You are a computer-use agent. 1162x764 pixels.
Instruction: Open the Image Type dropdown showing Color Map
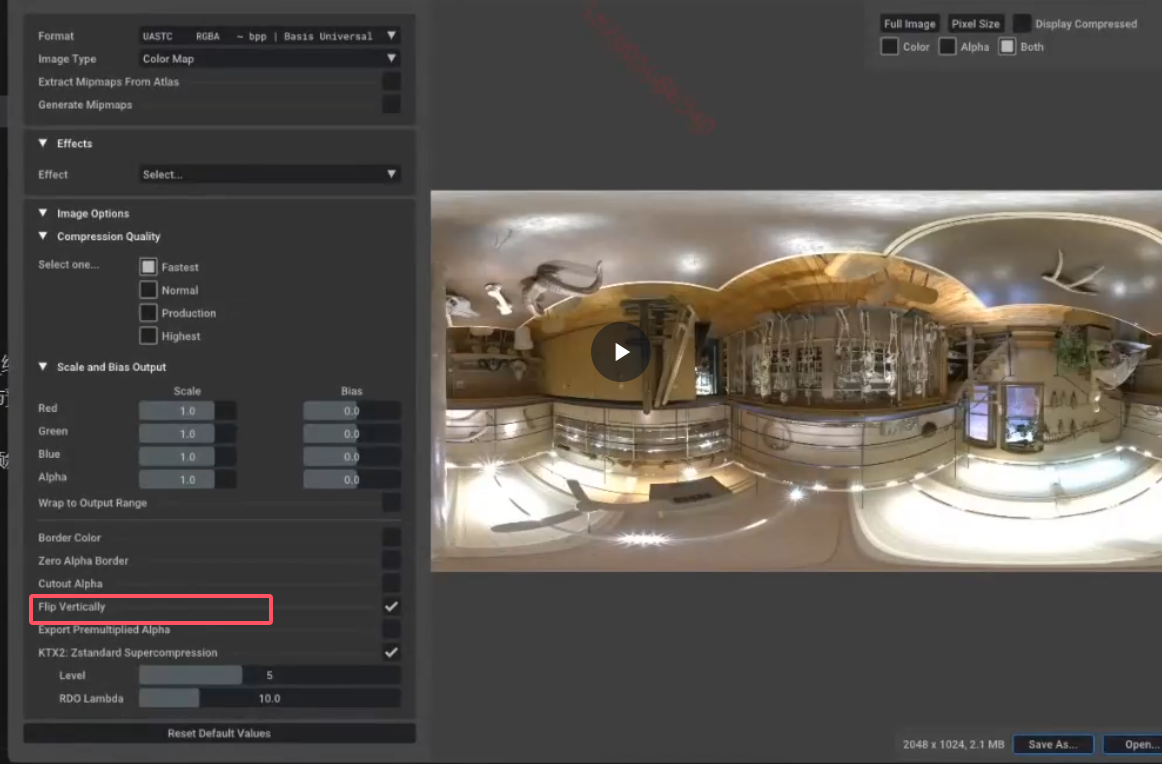(270, 59)
